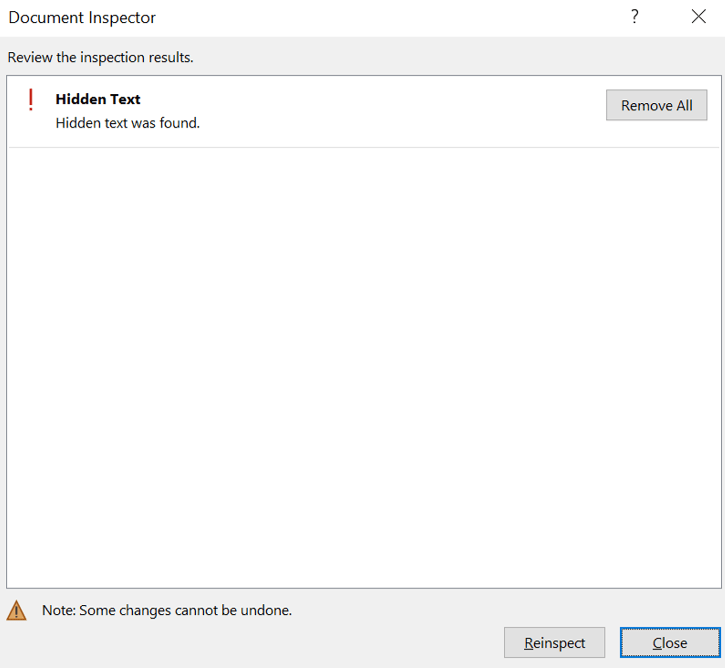Click the red exclamation mark alert icon

click(31, 100)
